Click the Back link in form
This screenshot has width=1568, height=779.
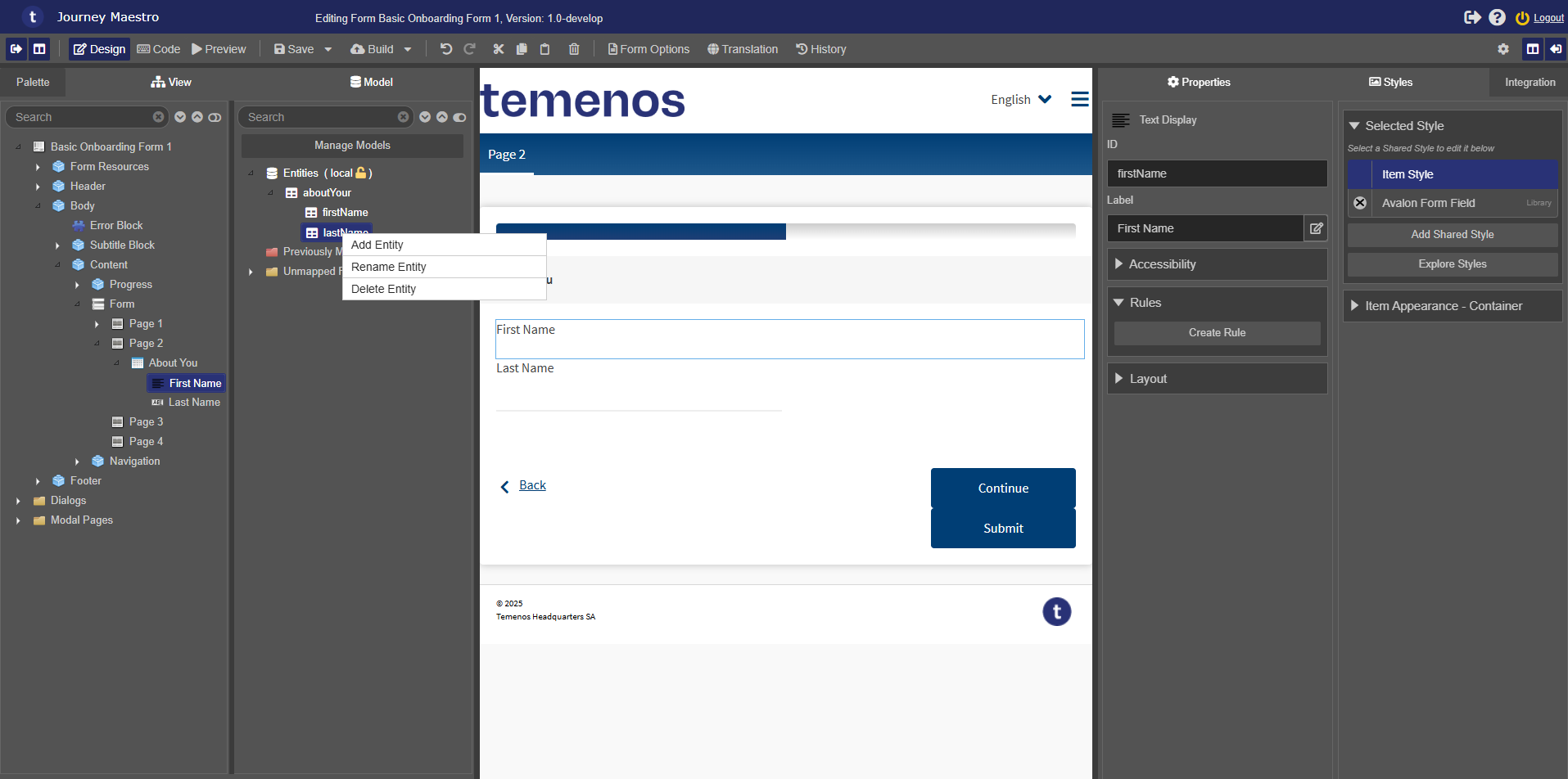pos(532,485)
